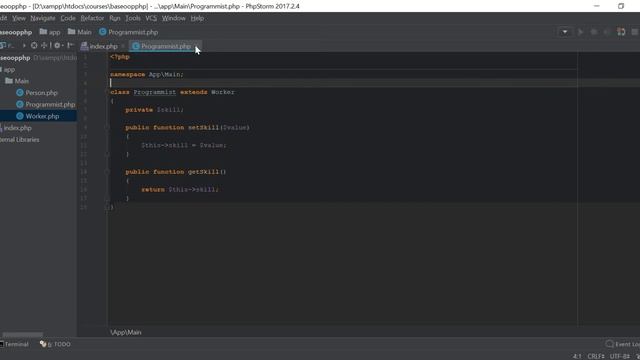
Task: Click the Programmist.php breadcrumb
Action: click(128, 32)
